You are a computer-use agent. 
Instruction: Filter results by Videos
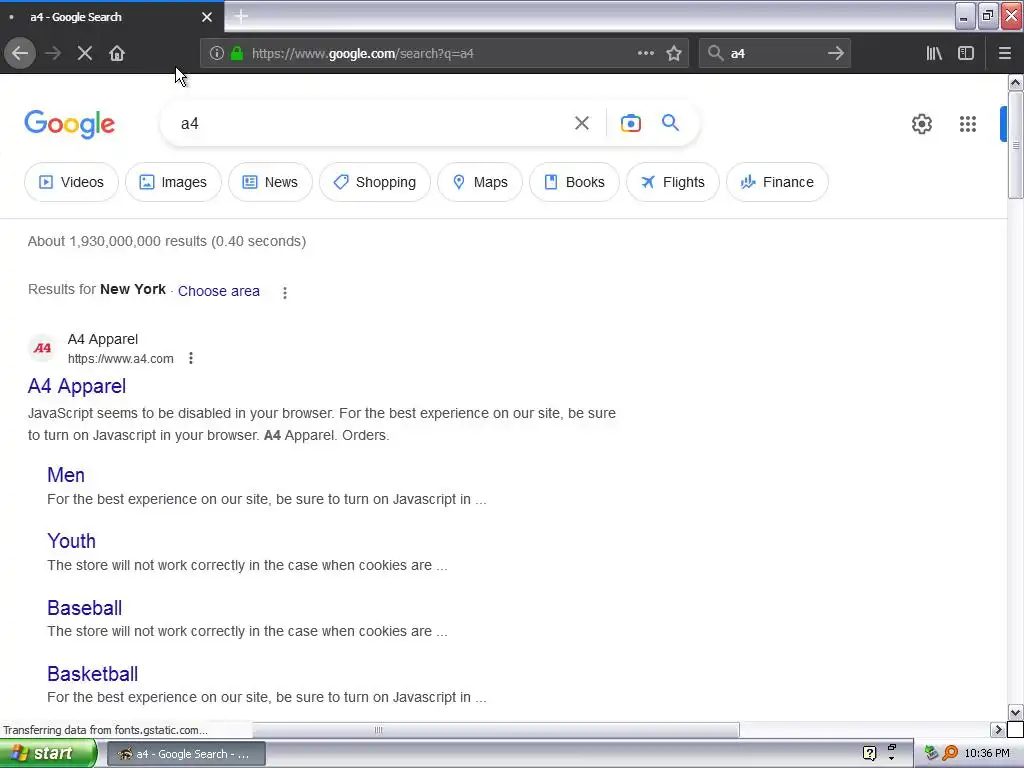[71, 182]
